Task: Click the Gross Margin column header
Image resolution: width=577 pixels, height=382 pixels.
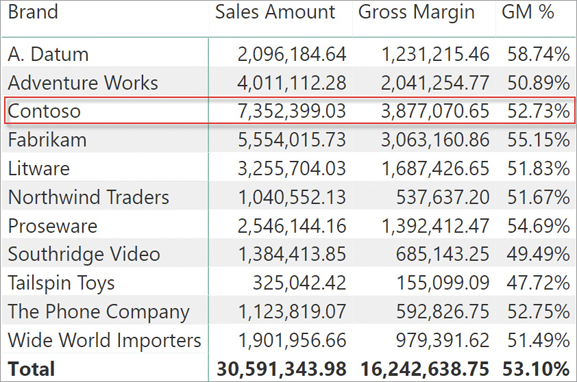Action: [416, 13]
